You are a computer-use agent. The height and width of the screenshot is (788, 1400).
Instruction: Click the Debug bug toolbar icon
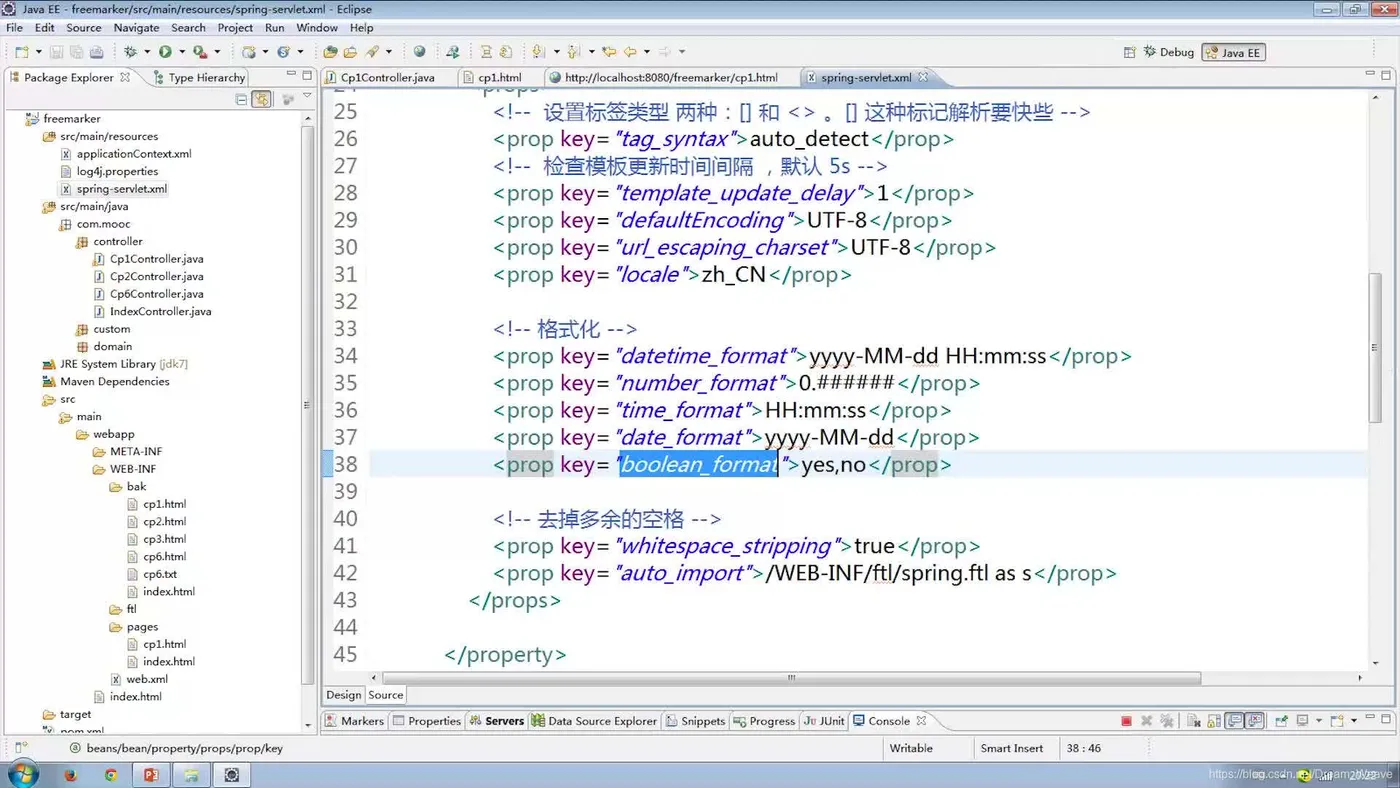point(131,52)
